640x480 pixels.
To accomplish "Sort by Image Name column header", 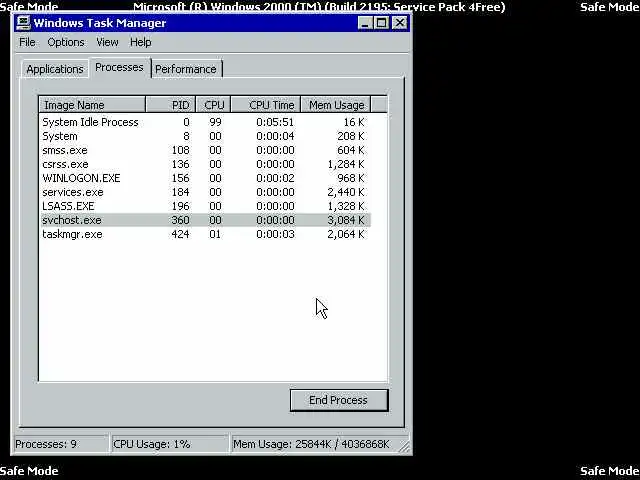I will (92, 105).
